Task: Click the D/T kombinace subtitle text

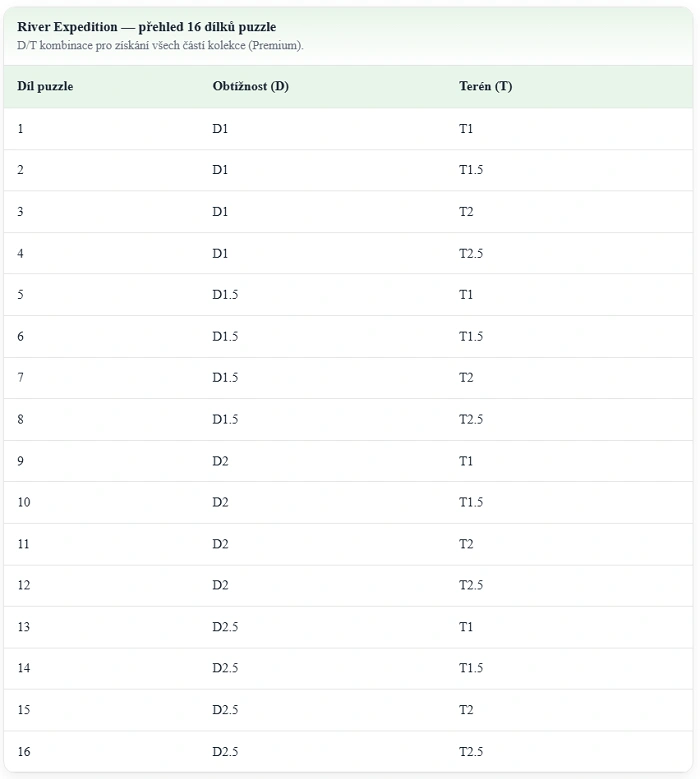Action: pos(160,46)
